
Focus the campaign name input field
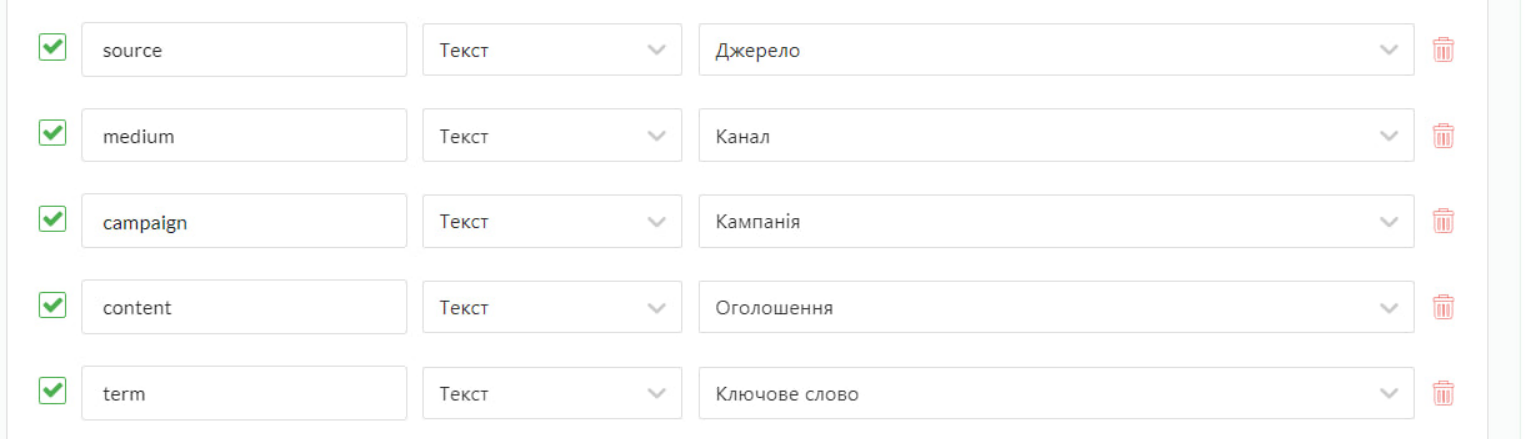click(243, 221)
